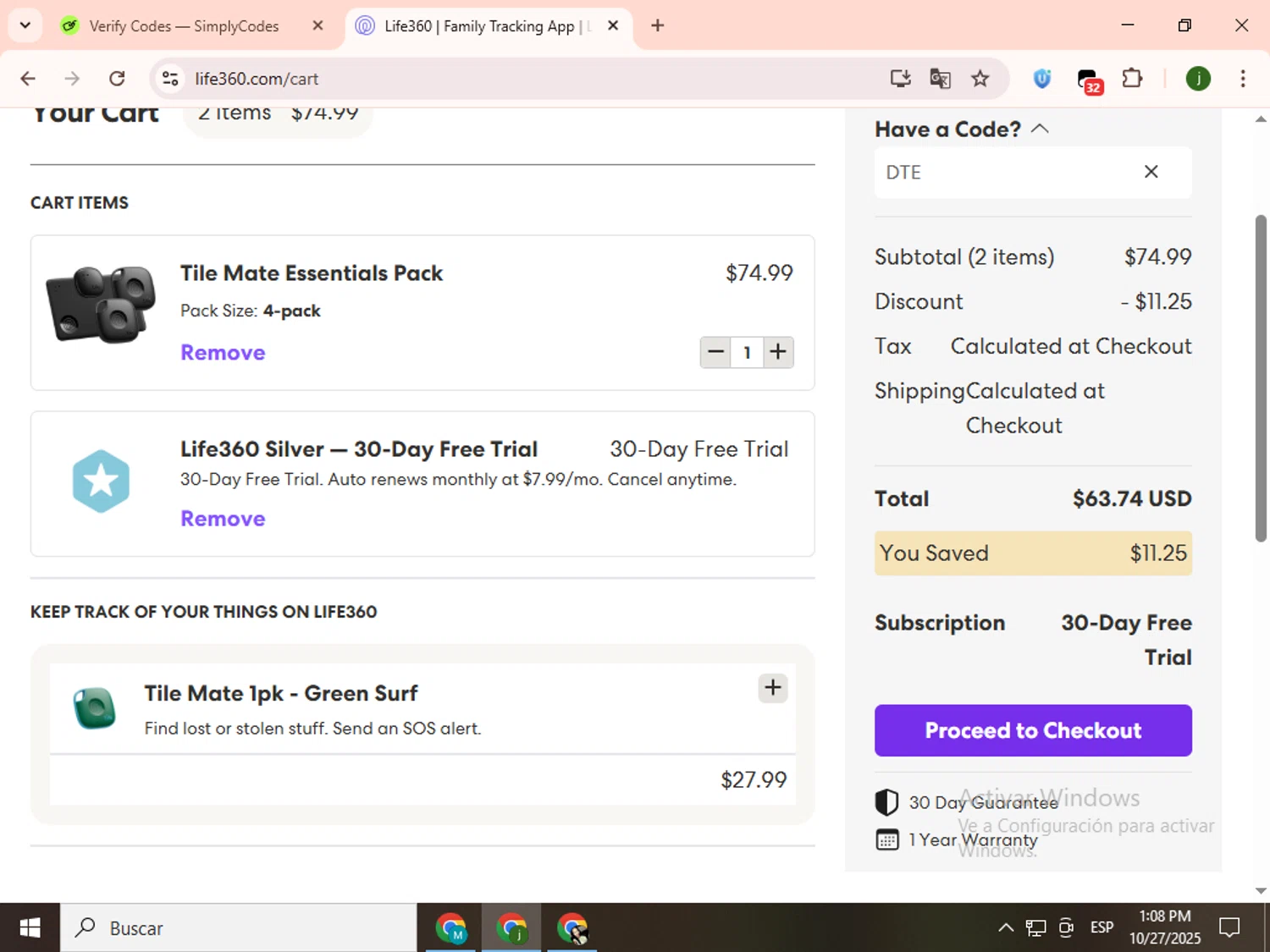Show hidden system tray icons

coord(1005,927)
